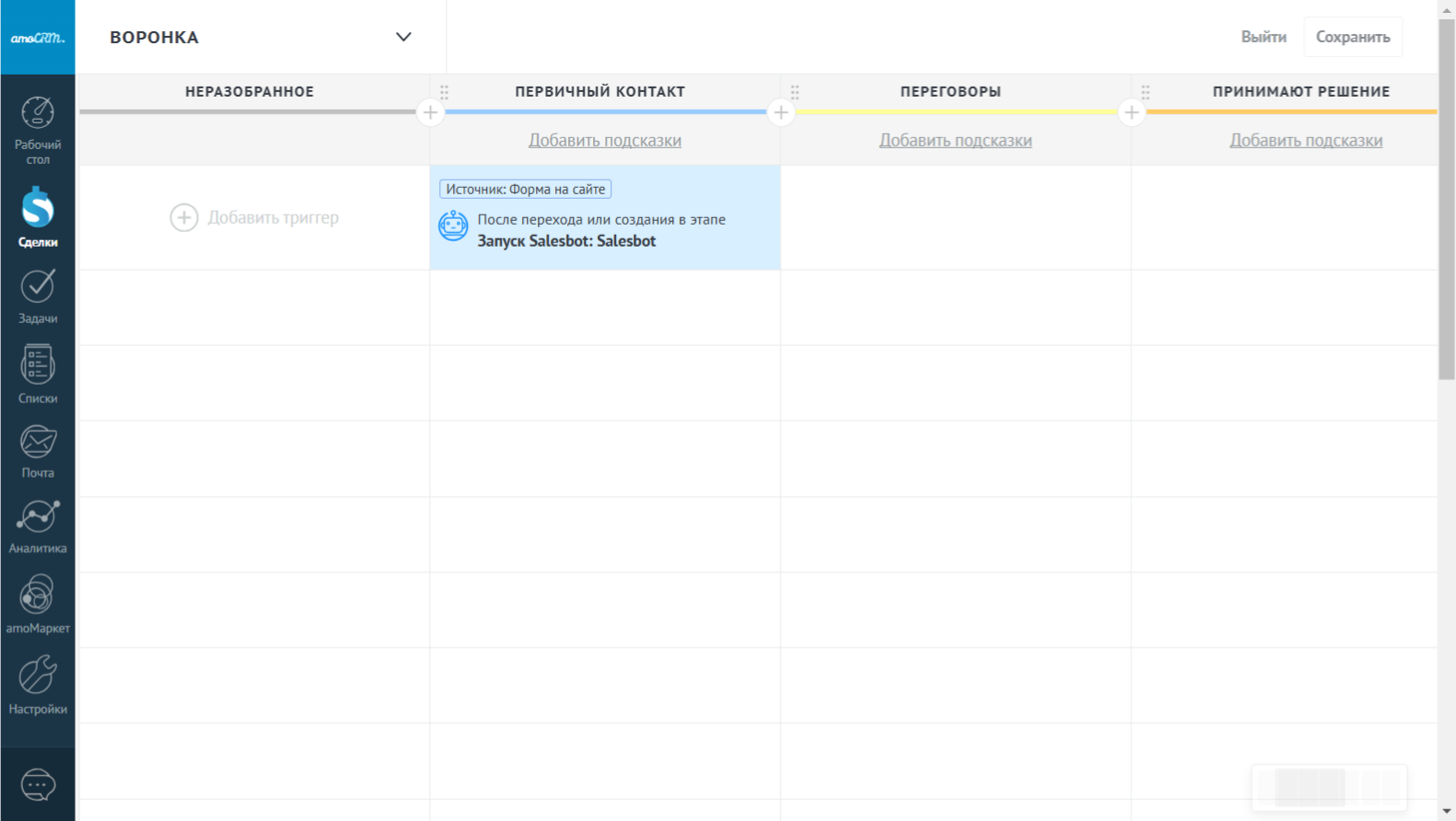Viewport: 1456px width, 821px height.
Task: Click Выйти to exit the editor
Action: 1263,37
